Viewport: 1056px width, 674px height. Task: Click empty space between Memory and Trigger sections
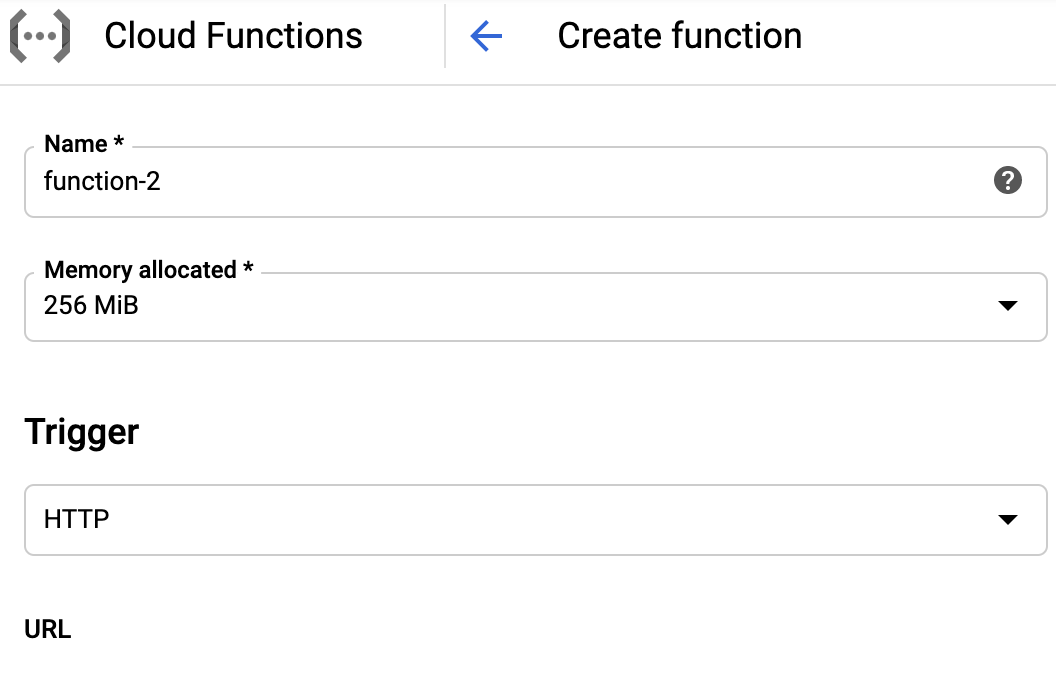tap(535, 377)
